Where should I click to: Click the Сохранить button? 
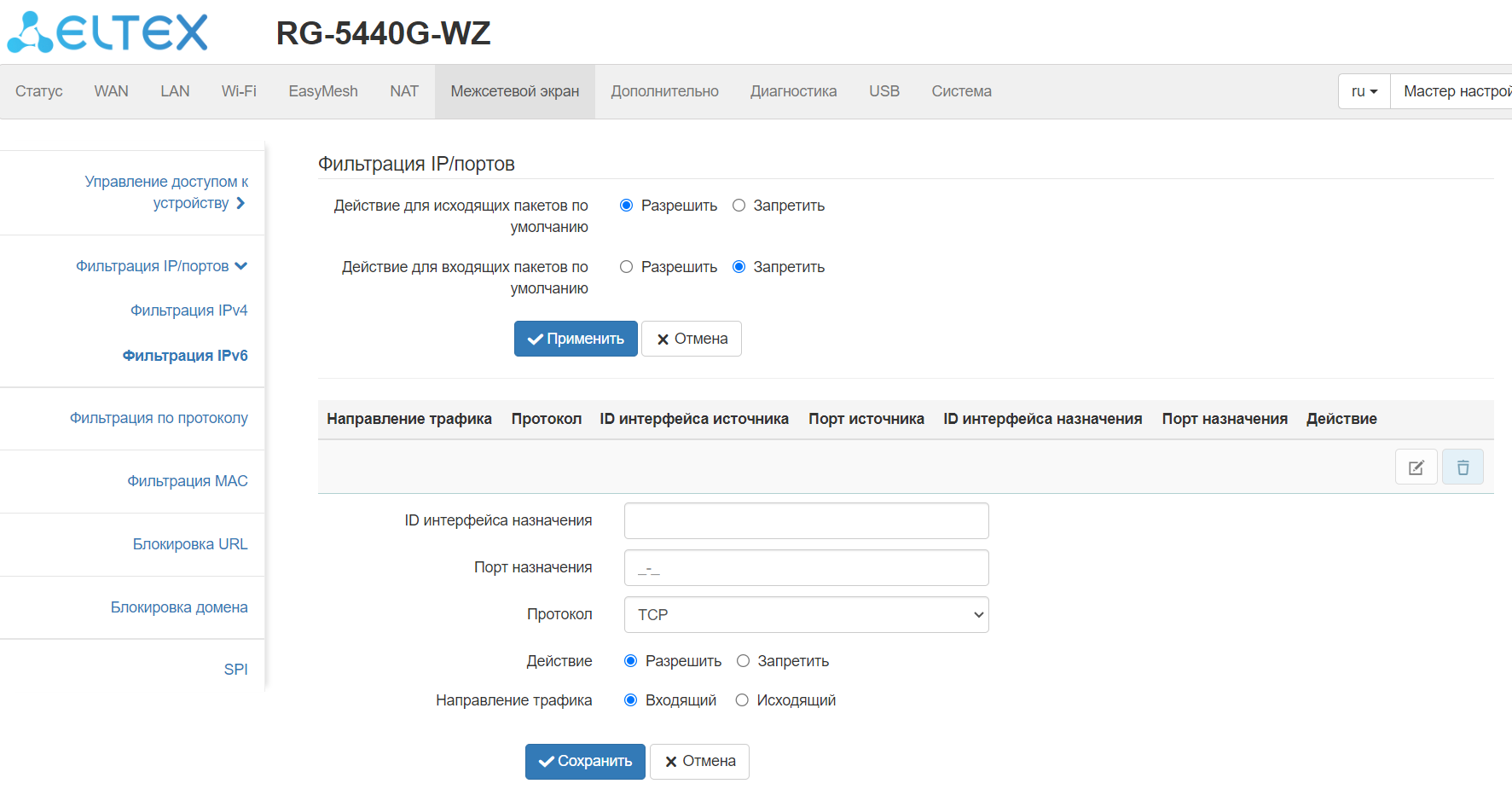coord(585,762)
